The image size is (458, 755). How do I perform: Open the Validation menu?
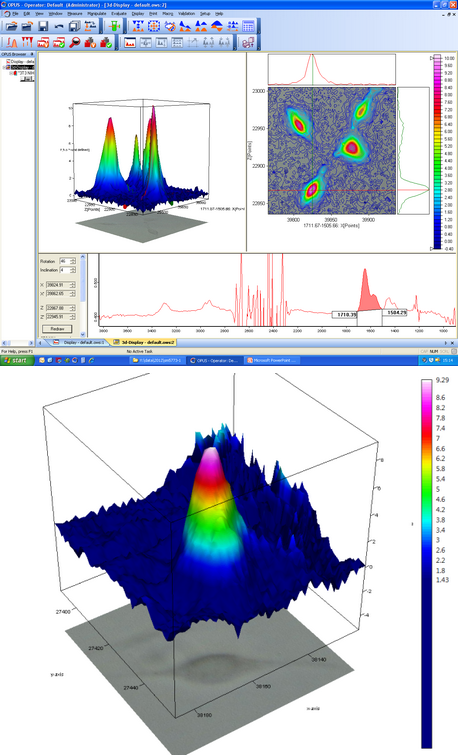pyautogui.click(x=187, y=13)
